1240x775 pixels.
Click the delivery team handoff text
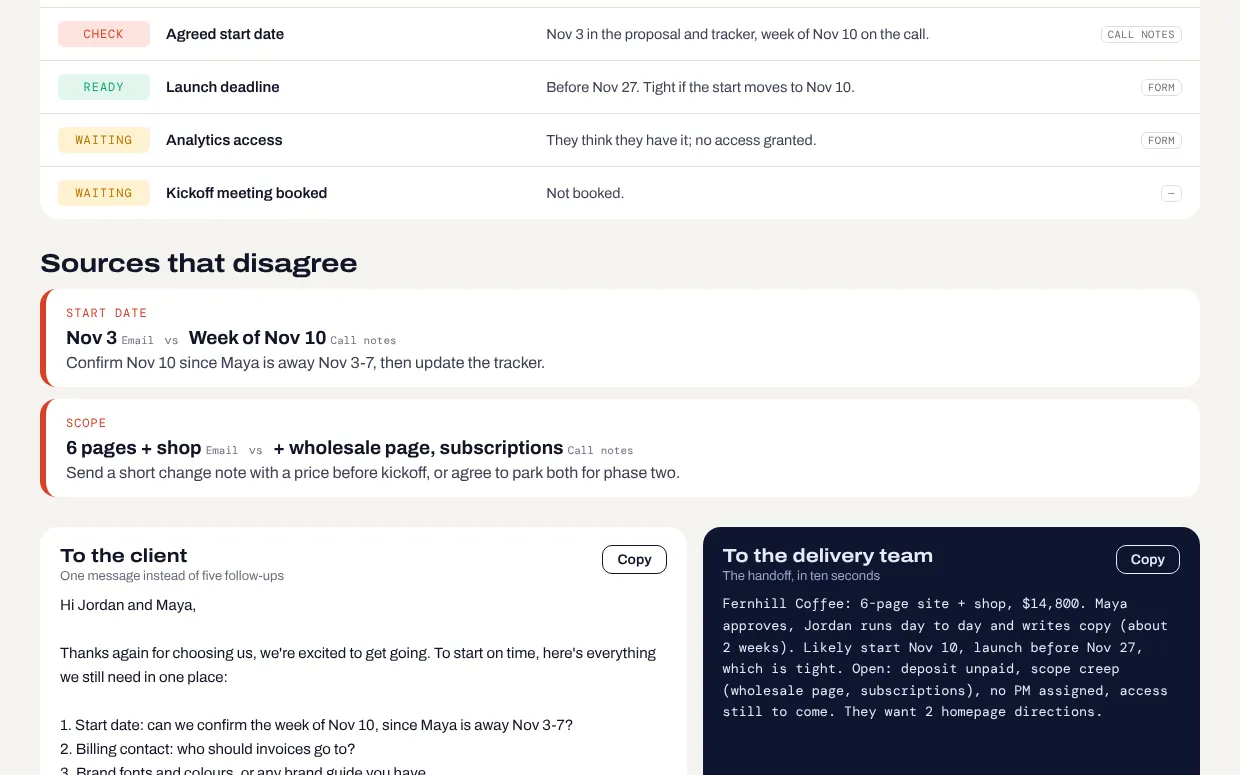point(945,658)
